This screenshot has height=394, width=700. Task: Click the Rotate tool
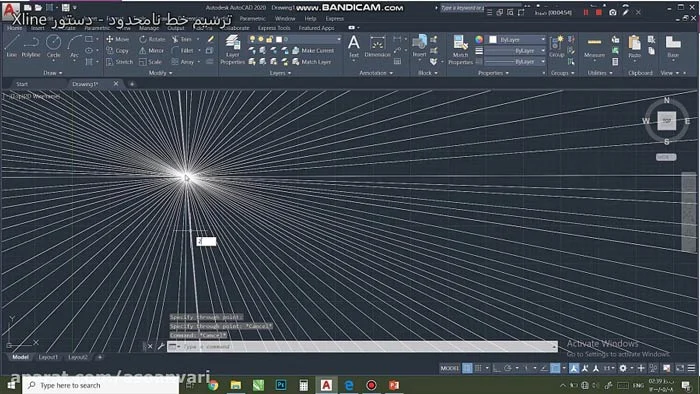point(152,39)
